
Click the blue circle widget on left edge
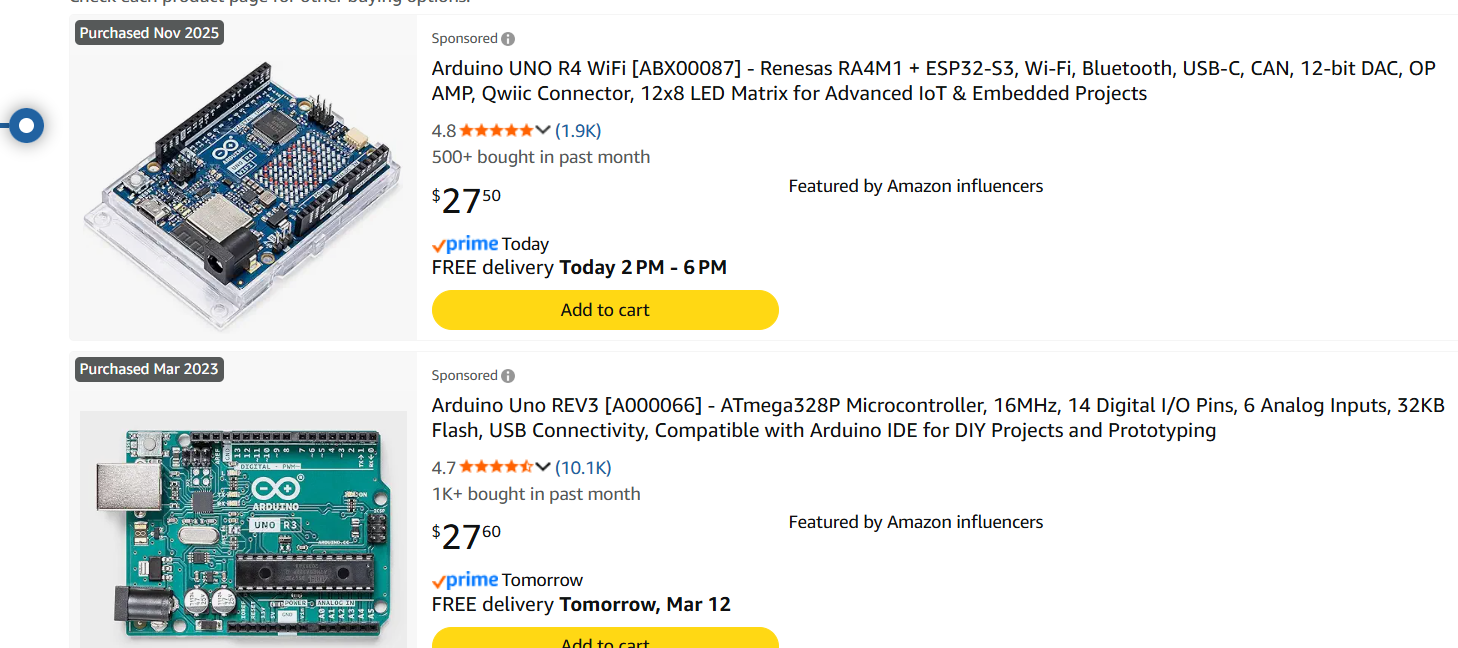[27, 126]
